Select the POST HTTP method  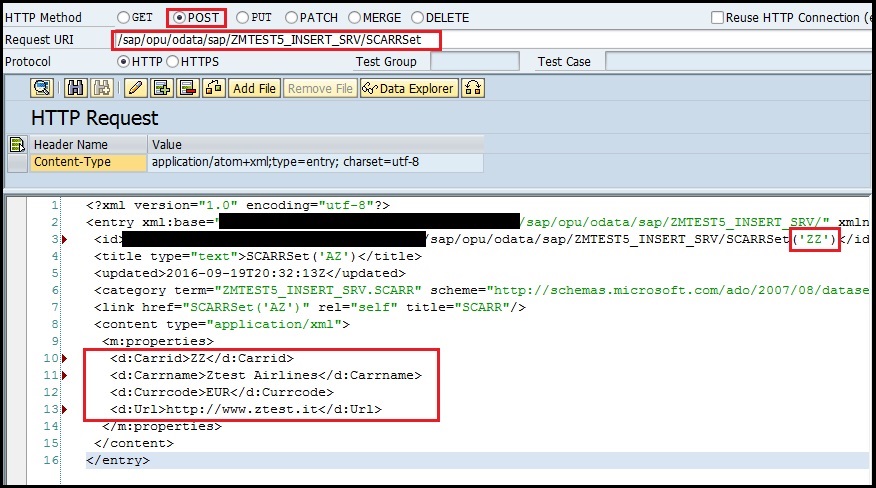click(179, 18)
